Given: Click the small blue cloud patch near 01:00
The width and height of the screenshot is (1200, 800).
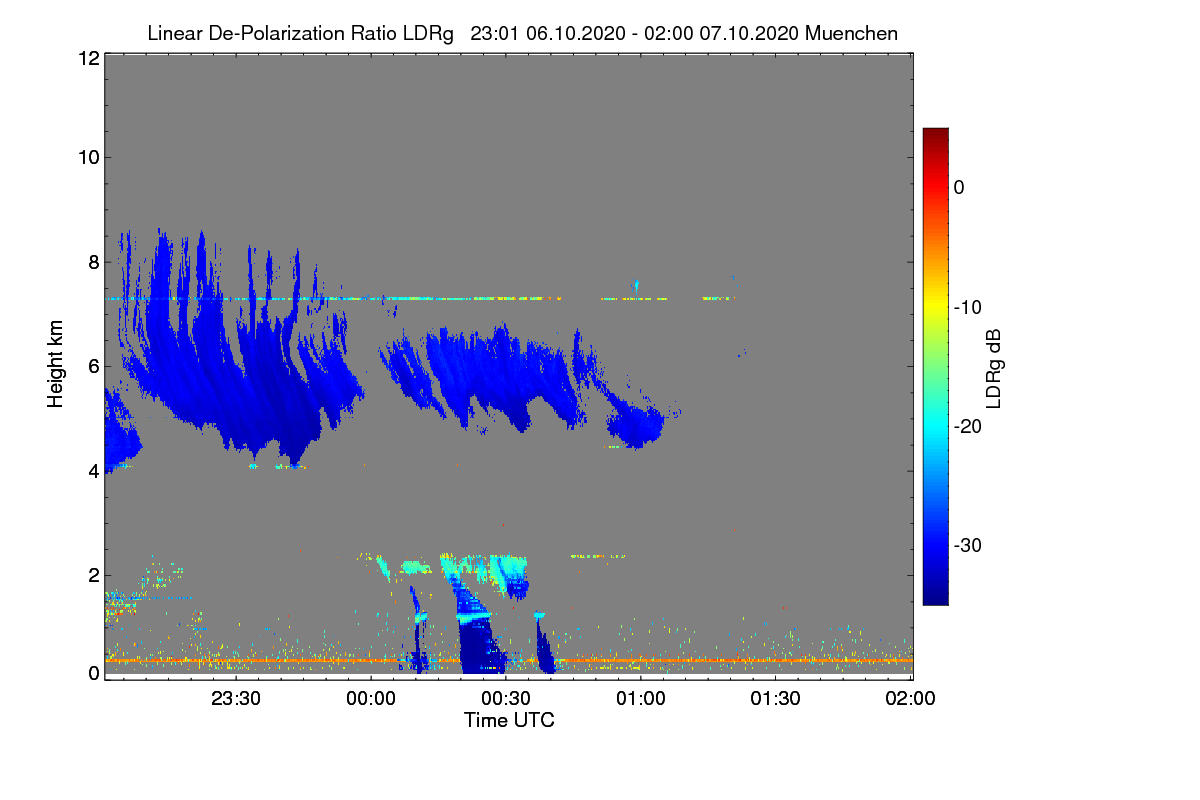Looking at the screenshot, I should coord(637,424).
